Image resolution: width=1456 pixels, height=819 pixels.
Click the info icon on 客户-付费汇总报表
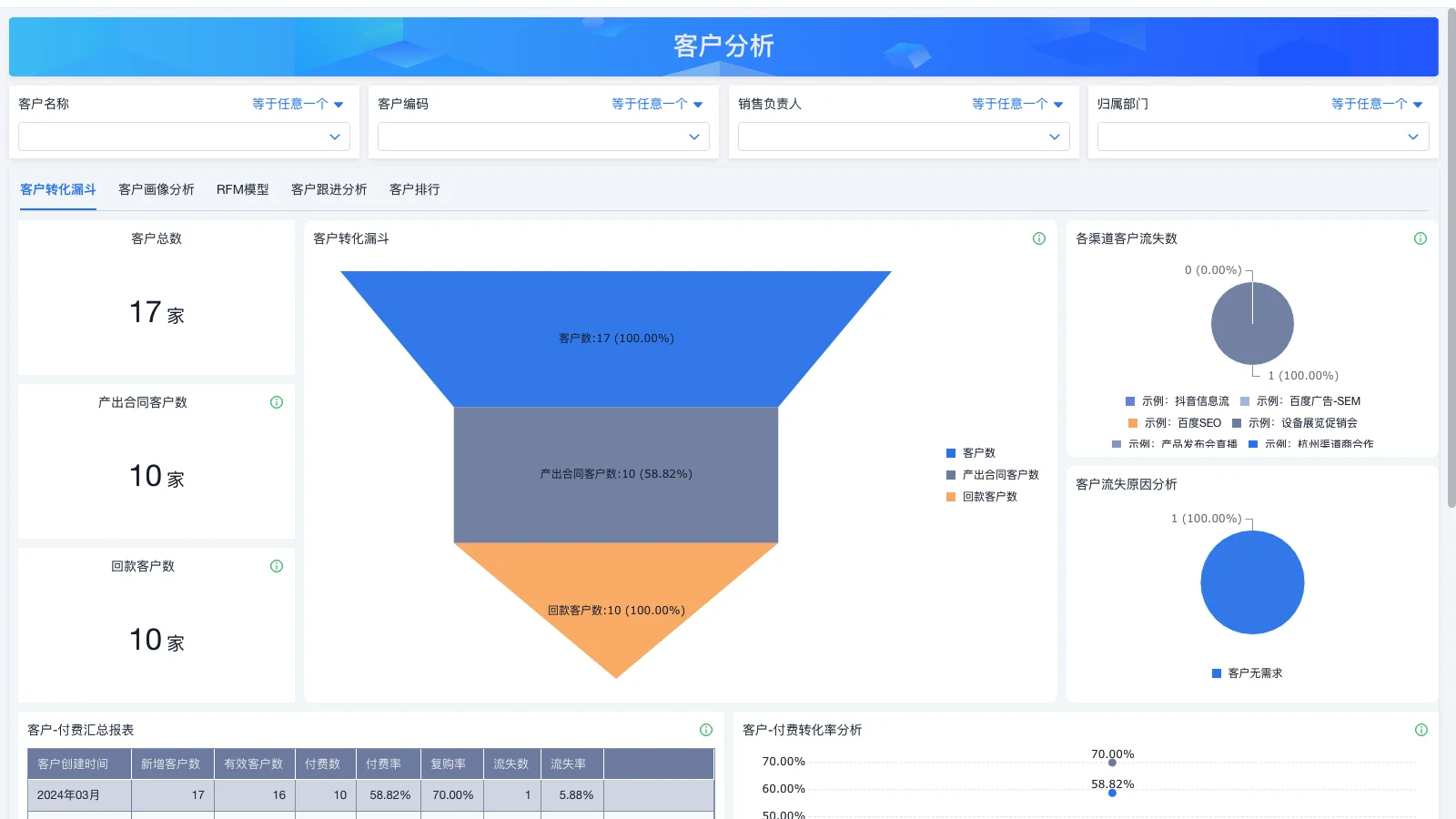(705, 729)
